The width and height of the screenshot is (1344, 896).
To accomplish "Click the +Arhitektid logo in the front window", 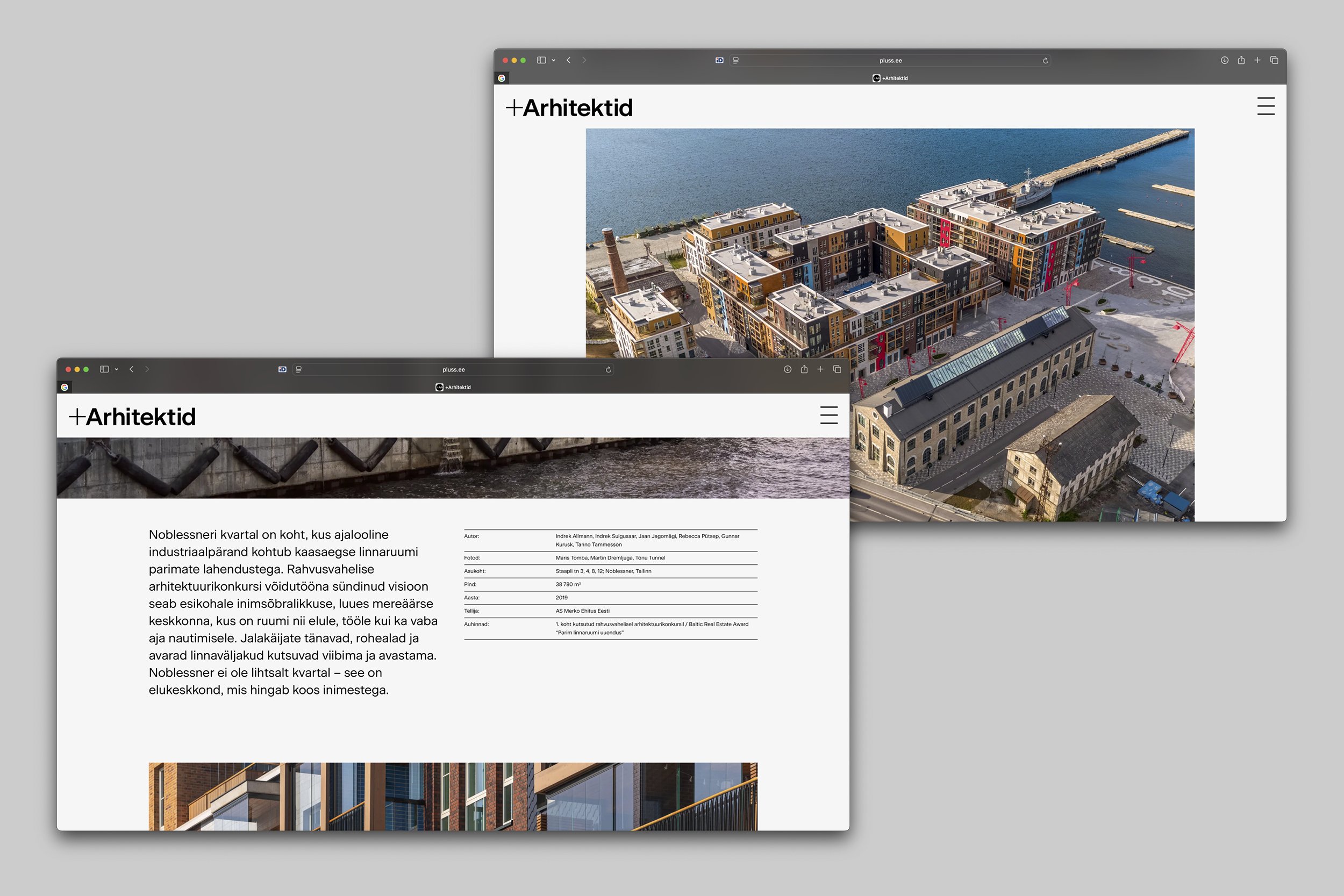I will click(133, 417).
